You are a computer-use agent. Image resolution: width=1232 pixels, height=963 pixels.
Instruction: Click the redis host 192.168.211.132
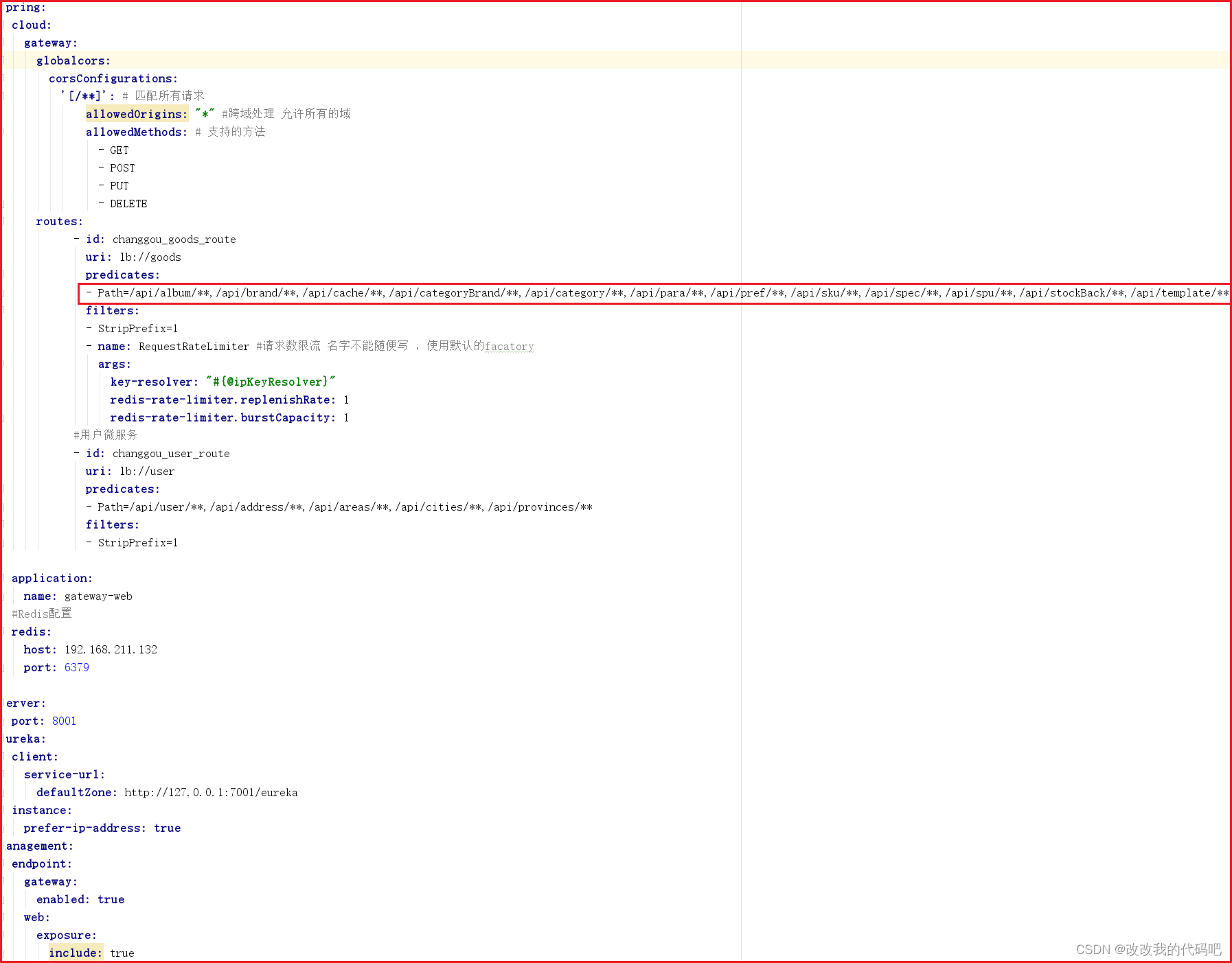pyautogui.click(x=111, y=649)
